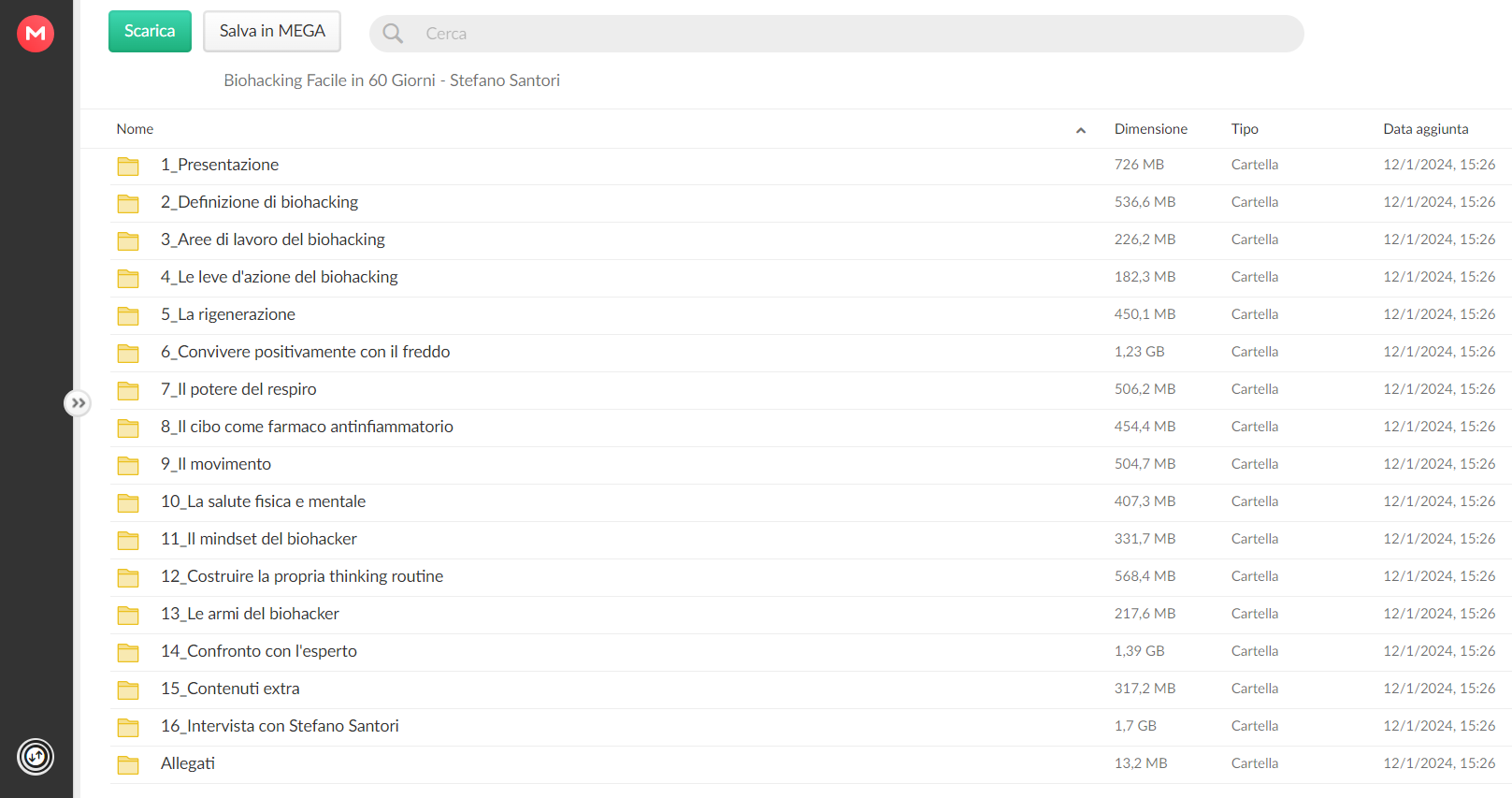Screen dimensions: 1512x798
Task: Select 3_Aree di lavoro del biohacking name
Action: (273, 239)
